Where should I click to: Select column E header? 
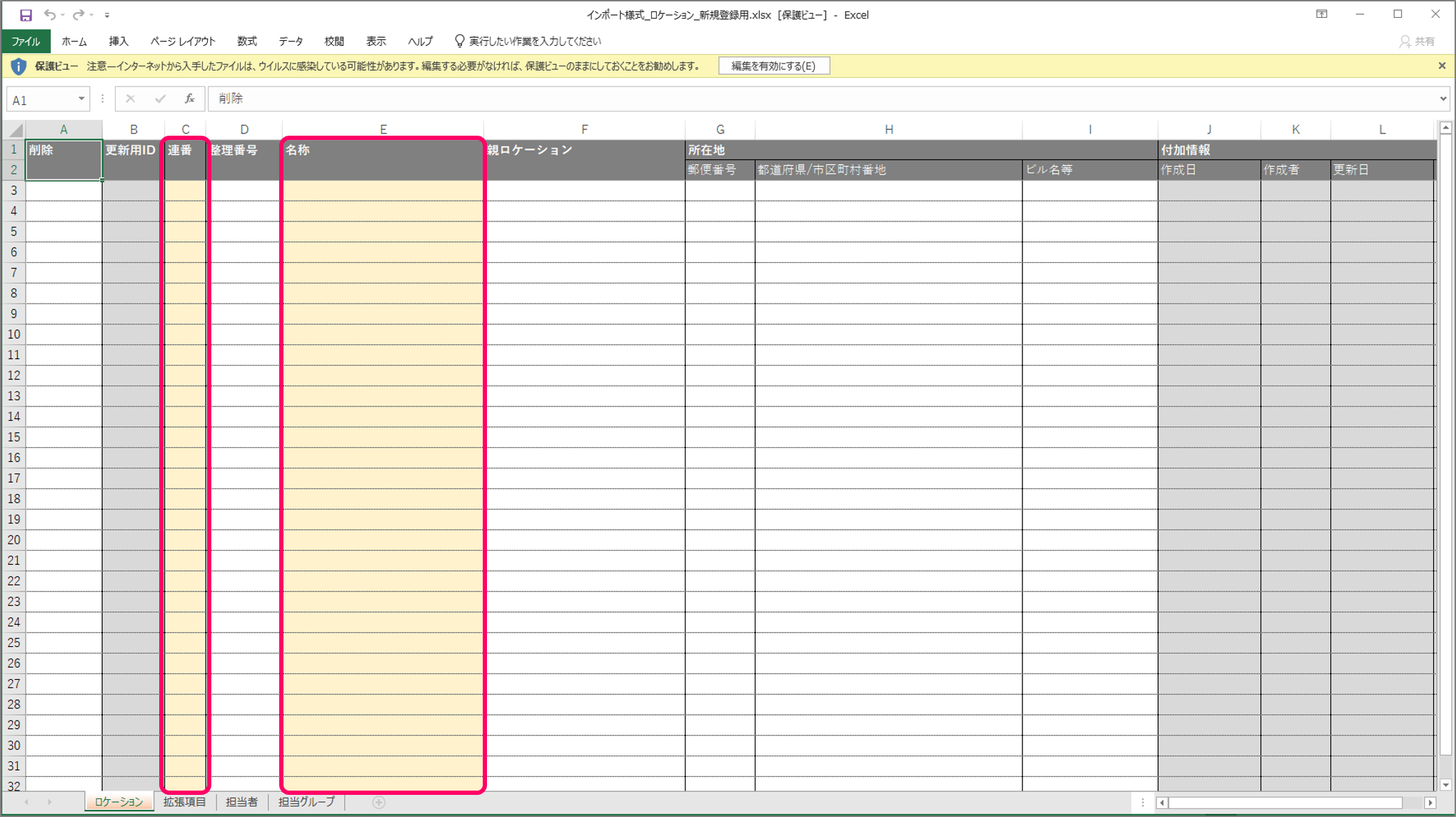pyautogui.click(x=383, y=129)
